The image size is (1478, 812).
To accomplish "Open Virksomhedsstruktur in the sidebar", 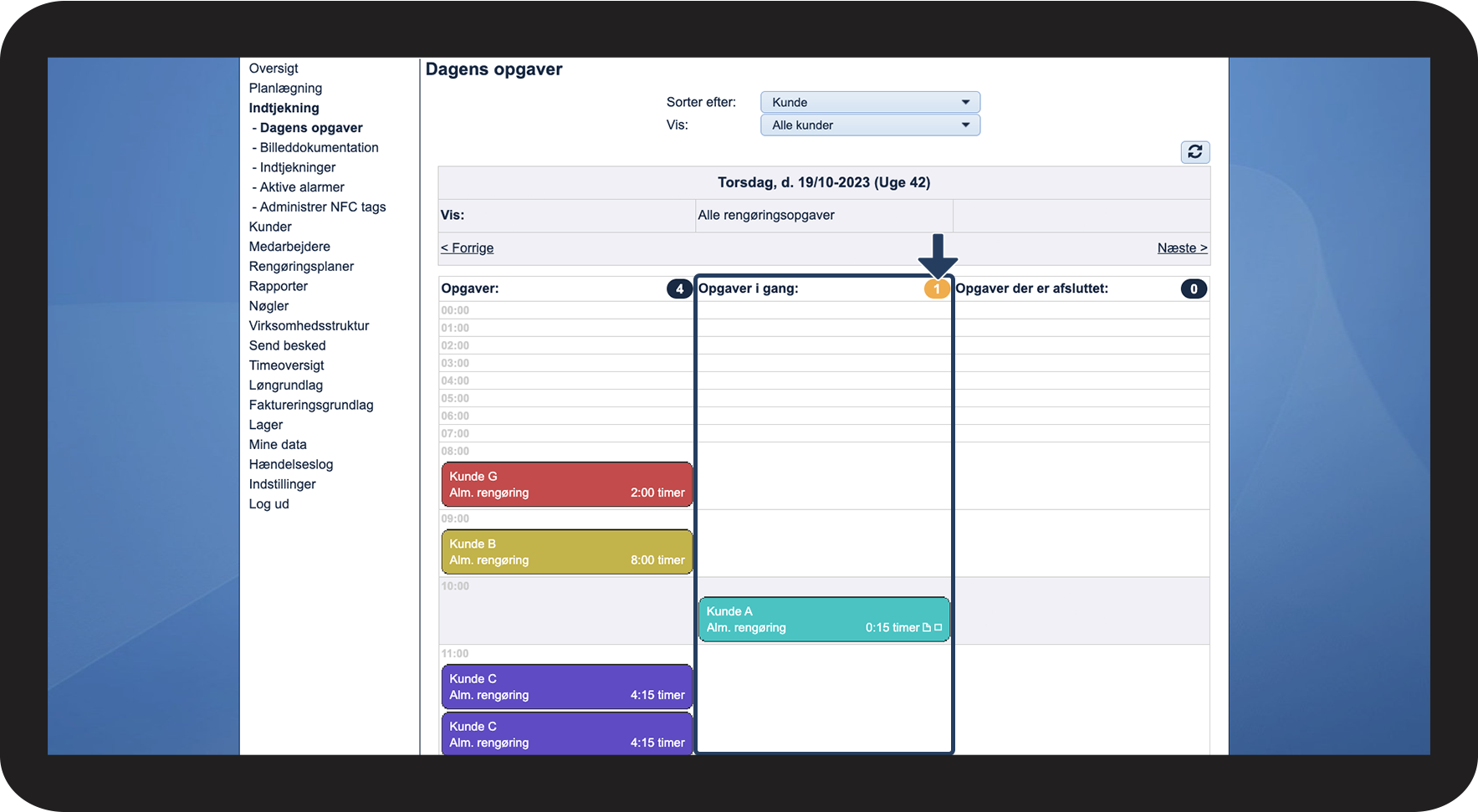I will tap(309, 325).
